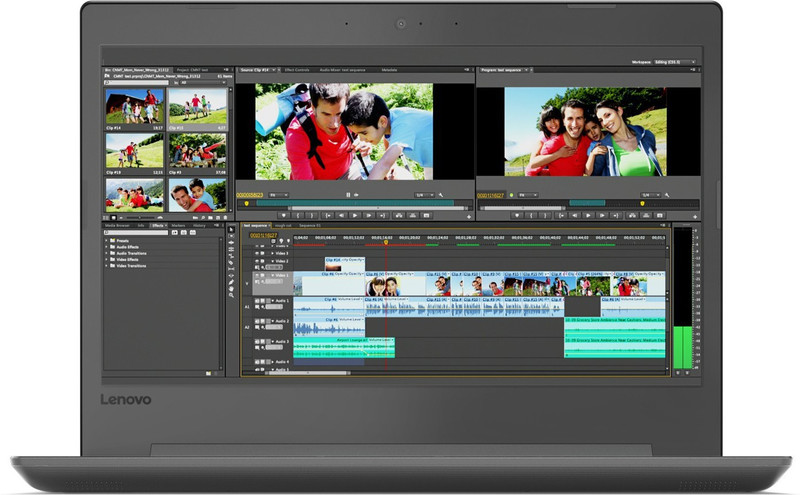
Task: Click the yellow playhead marker on timeline ruler
Action: click(x=386, y=241)
